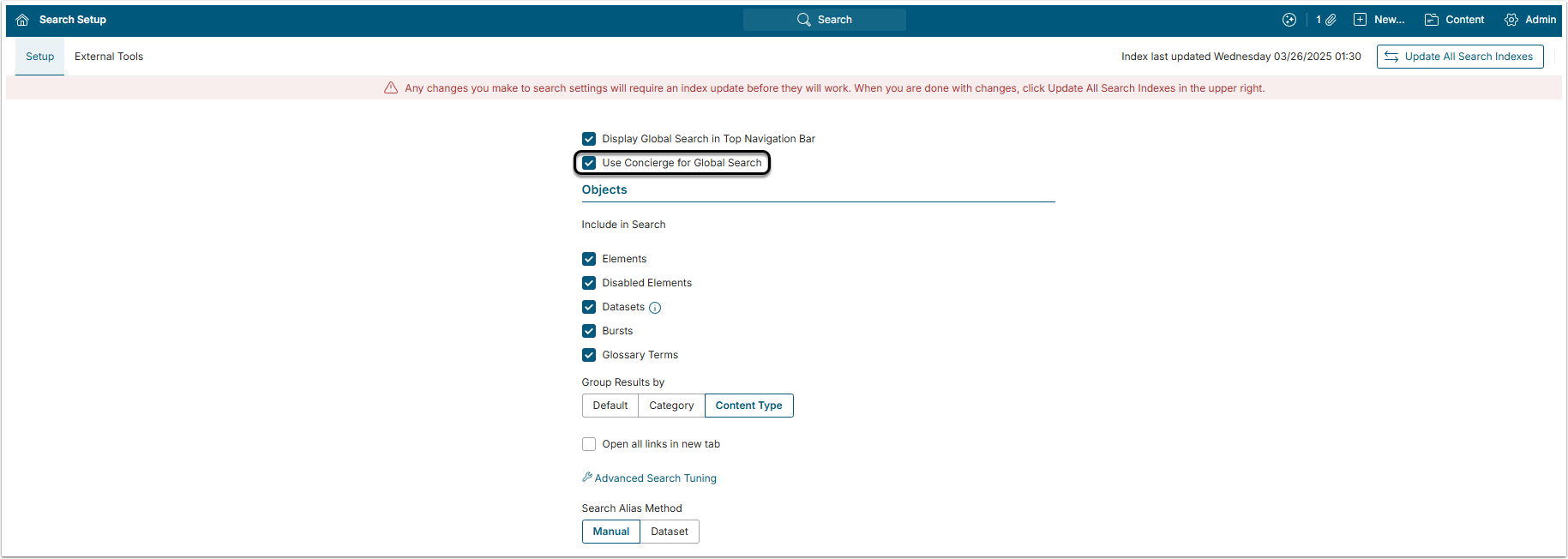The width and height of the screenshot is (1568, 559).
Task: Open the New... menu
Action: tap(1379, 20)
